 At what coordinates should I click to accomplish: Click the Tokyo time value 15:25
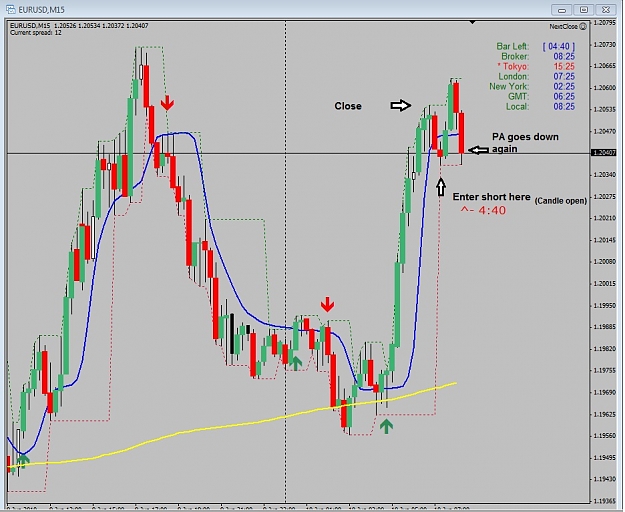point(564,67)
